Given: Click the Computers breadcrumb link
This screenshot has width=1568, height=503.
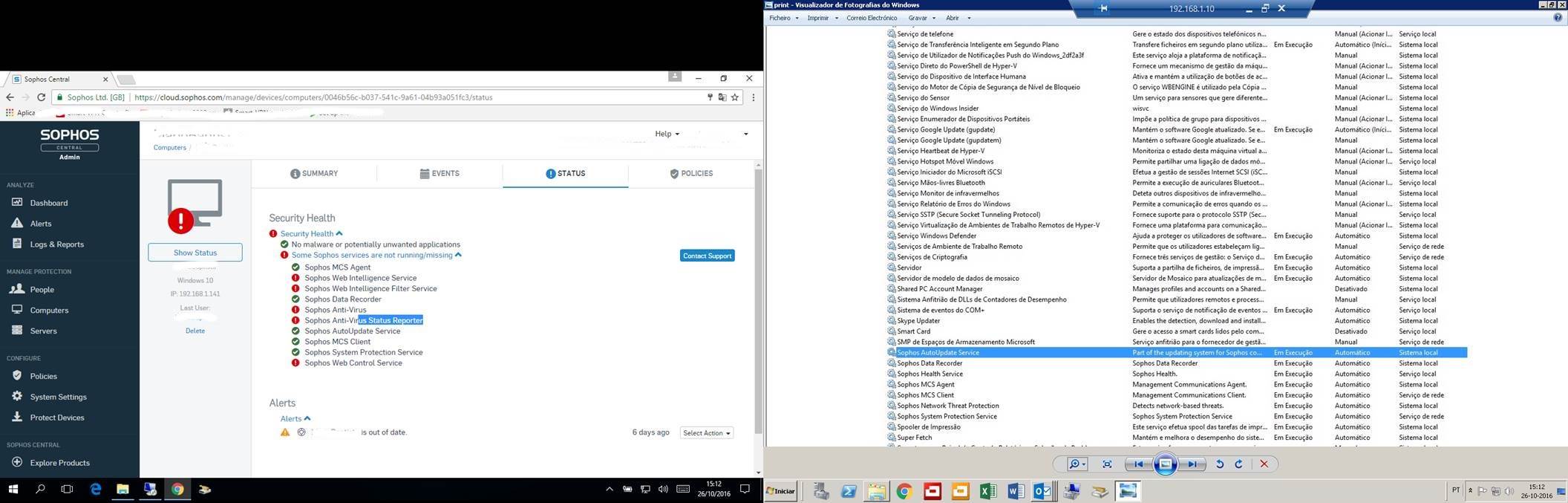Looking at the screenshot, I should (170, 148).
